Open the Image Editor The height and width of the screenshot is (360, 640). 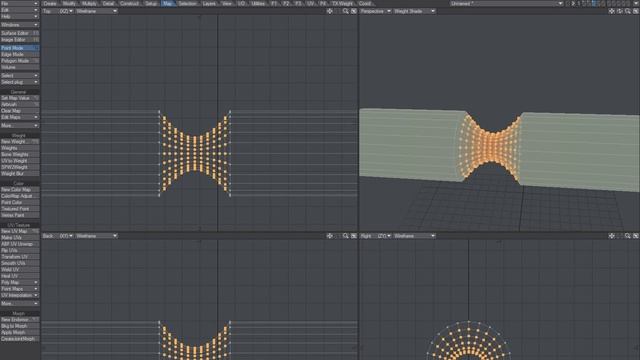pos(20,40)
